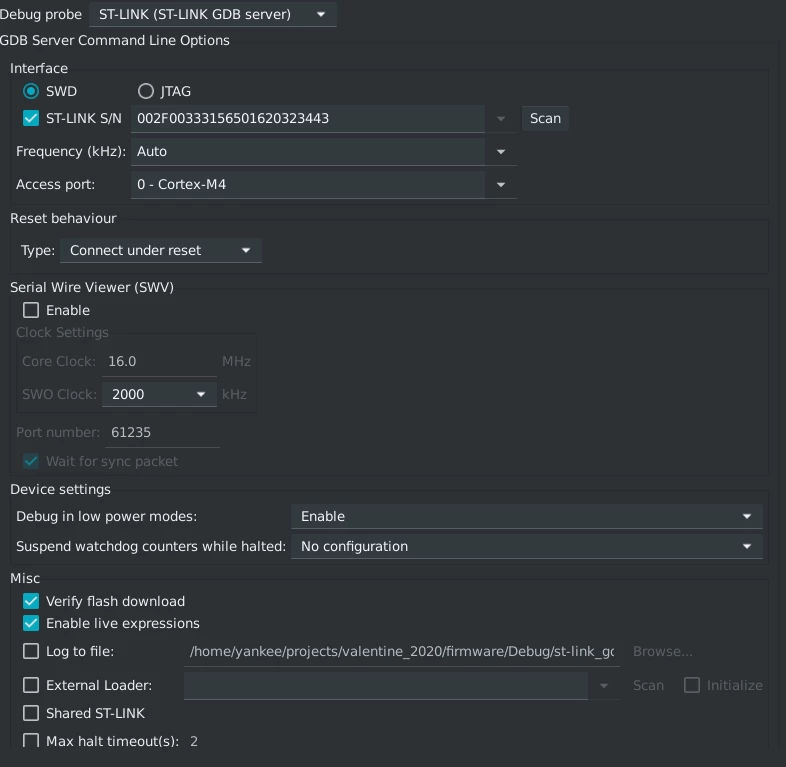Select the JTAG interface radio button
The image size is (786, 767).
point(146,91)
